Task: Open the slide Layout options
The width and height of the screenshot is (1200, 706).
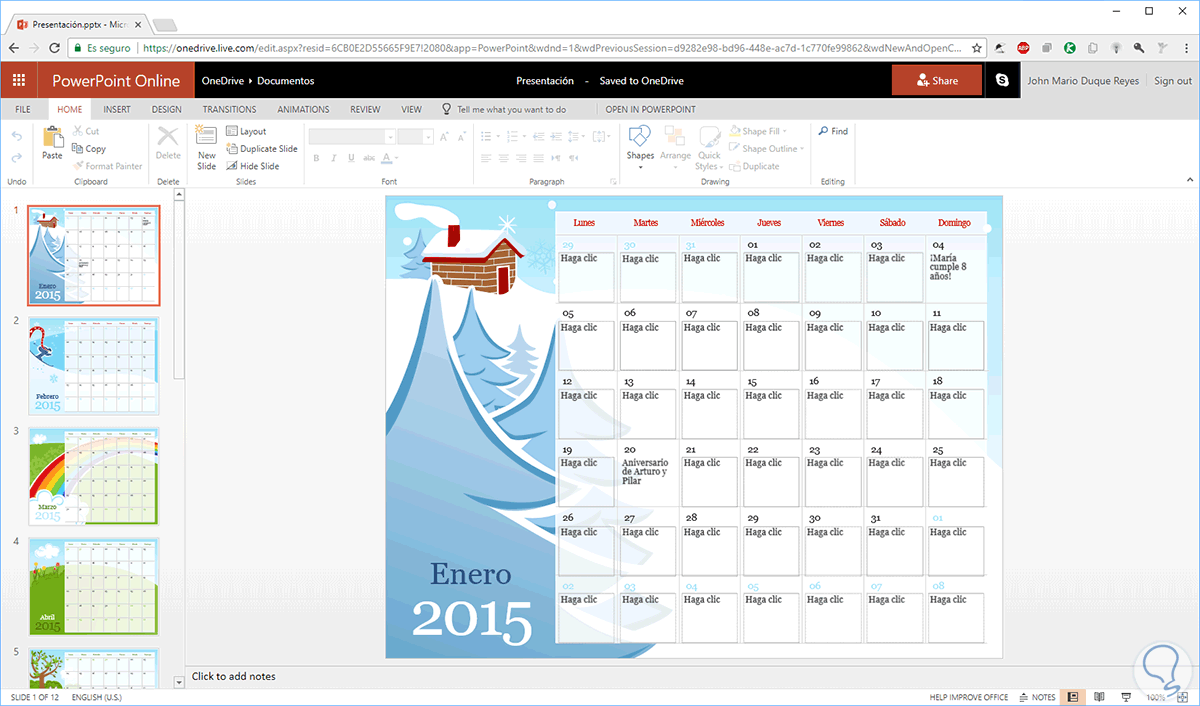Action: (245, 131)
